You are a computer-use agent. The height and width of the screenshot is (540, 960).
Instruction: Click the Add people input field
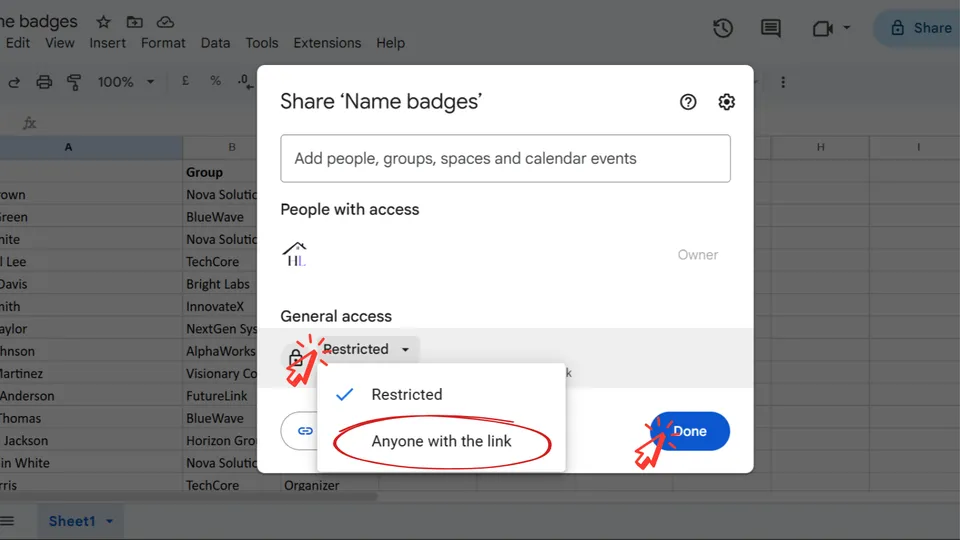pyautogui.click(x=505, y=159)
